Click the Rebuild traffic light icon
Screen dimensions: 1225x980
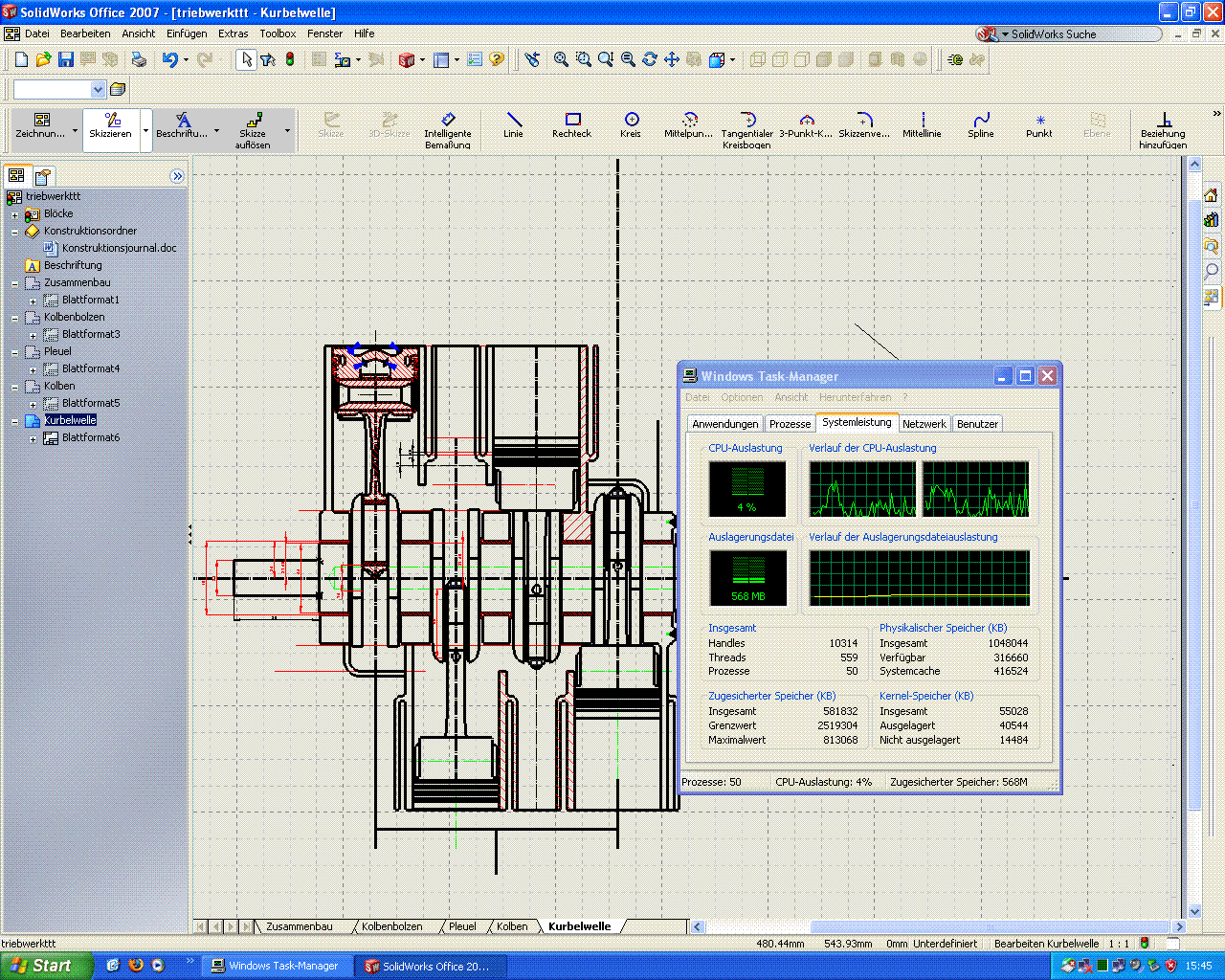290,59
